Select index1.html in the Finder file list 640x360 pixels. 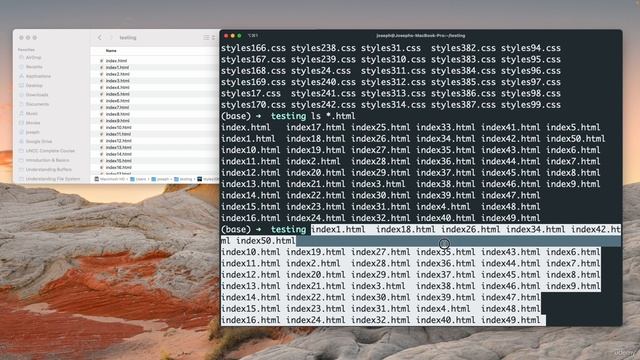[117, 67]
